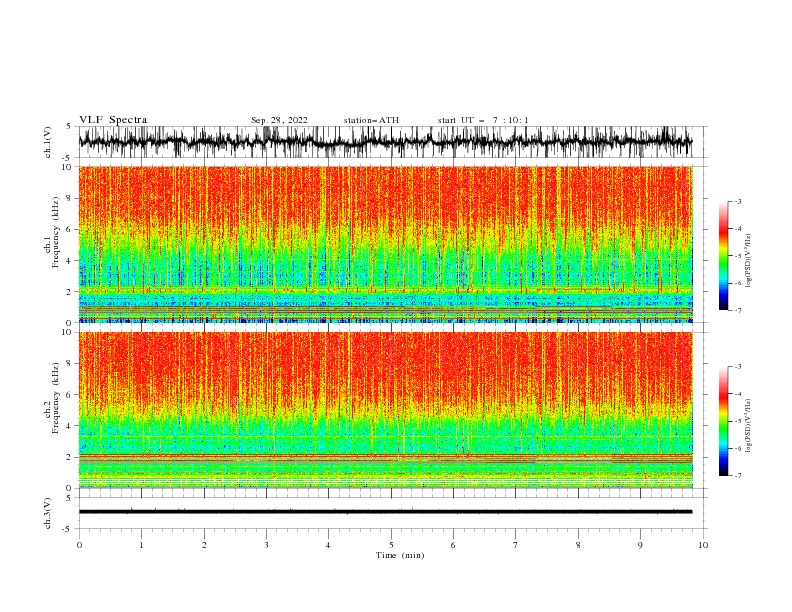Click the '10' kHz tick on ch.1 axis

coord(67,167)
